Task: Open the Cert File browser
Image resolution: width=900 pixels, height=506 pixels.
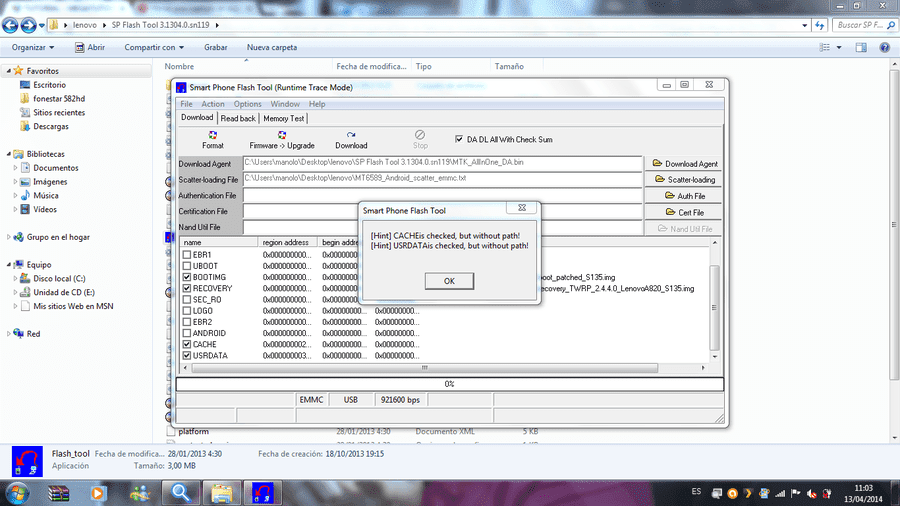Action: pos(685,212)
